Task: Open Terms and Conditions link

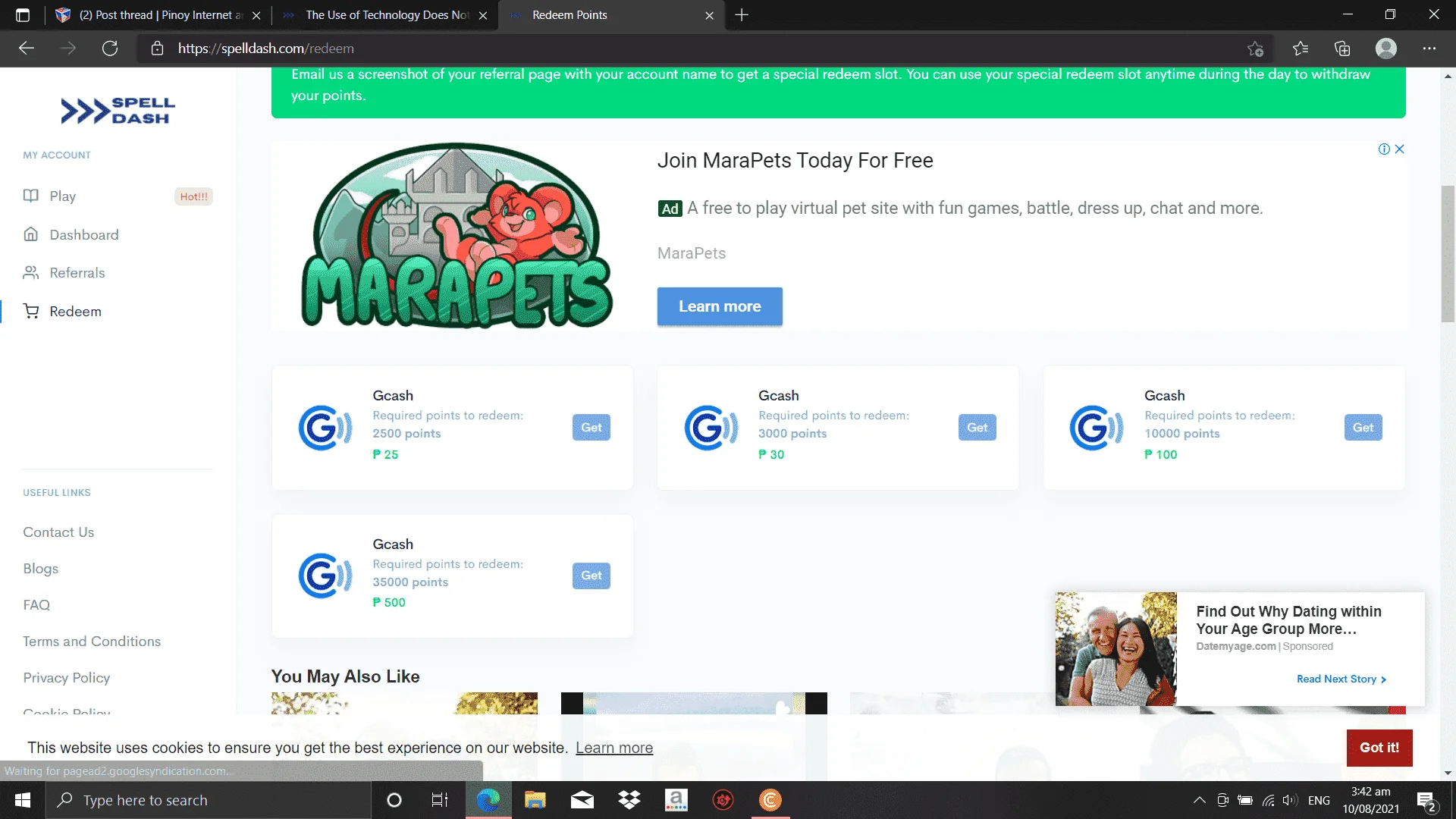Action: [x=92, y=642]
